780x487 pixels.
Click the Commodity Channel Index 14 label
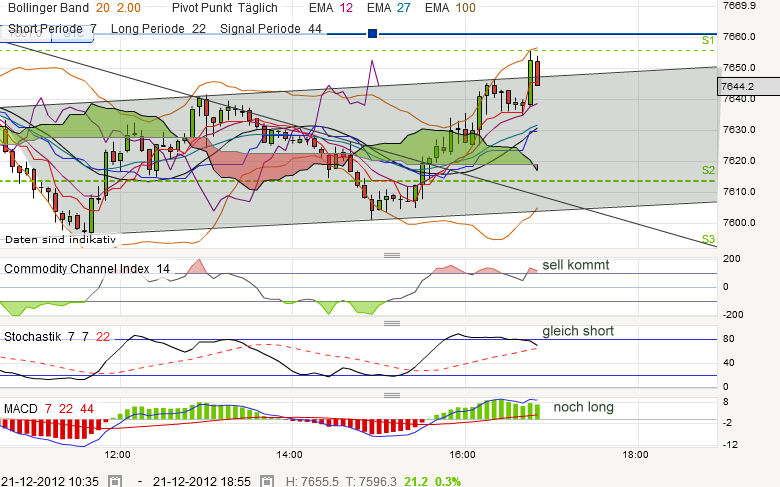[x=87, y=269]
